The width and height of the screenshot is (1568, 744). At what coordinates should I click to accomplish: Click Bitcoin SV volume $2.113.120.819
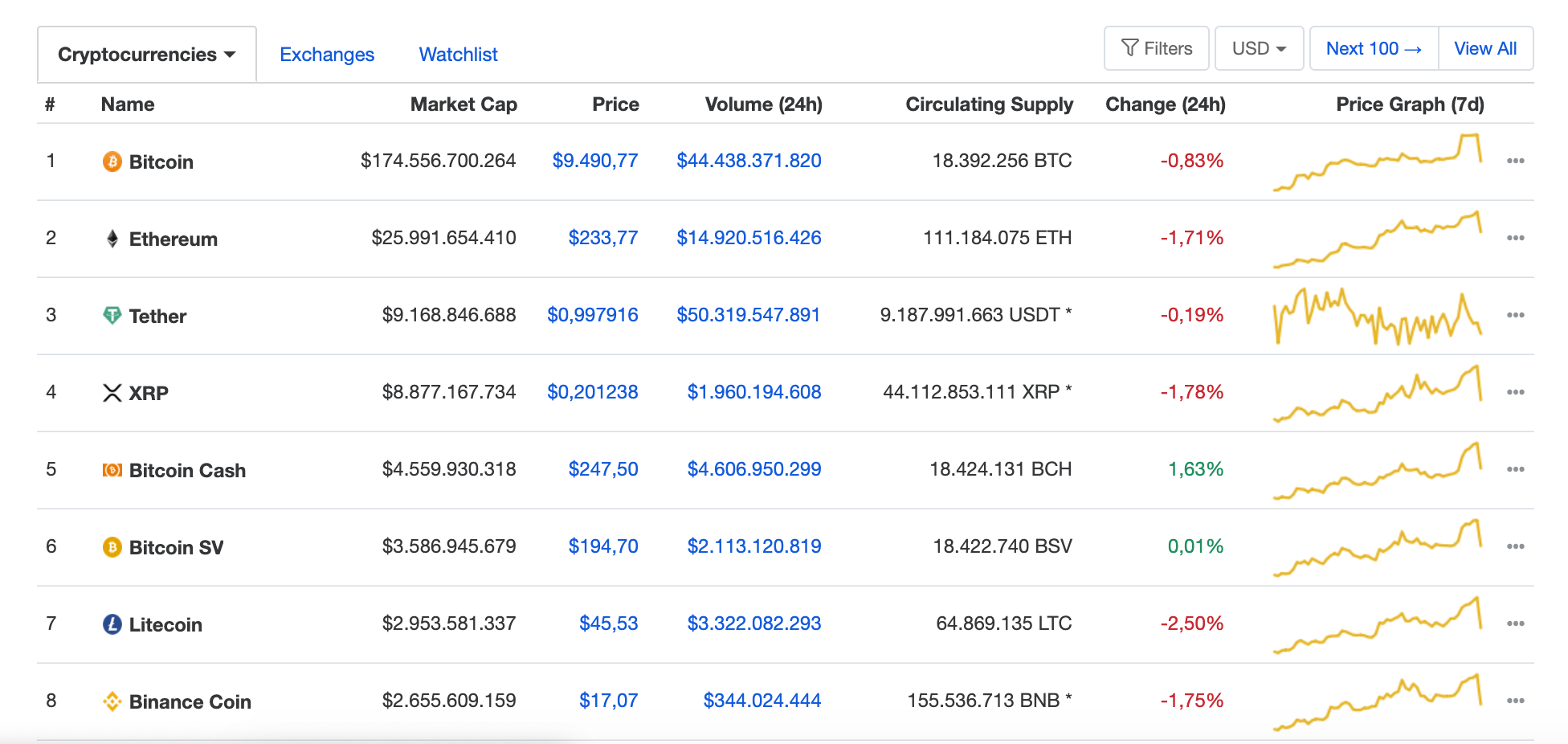point(754,546)
